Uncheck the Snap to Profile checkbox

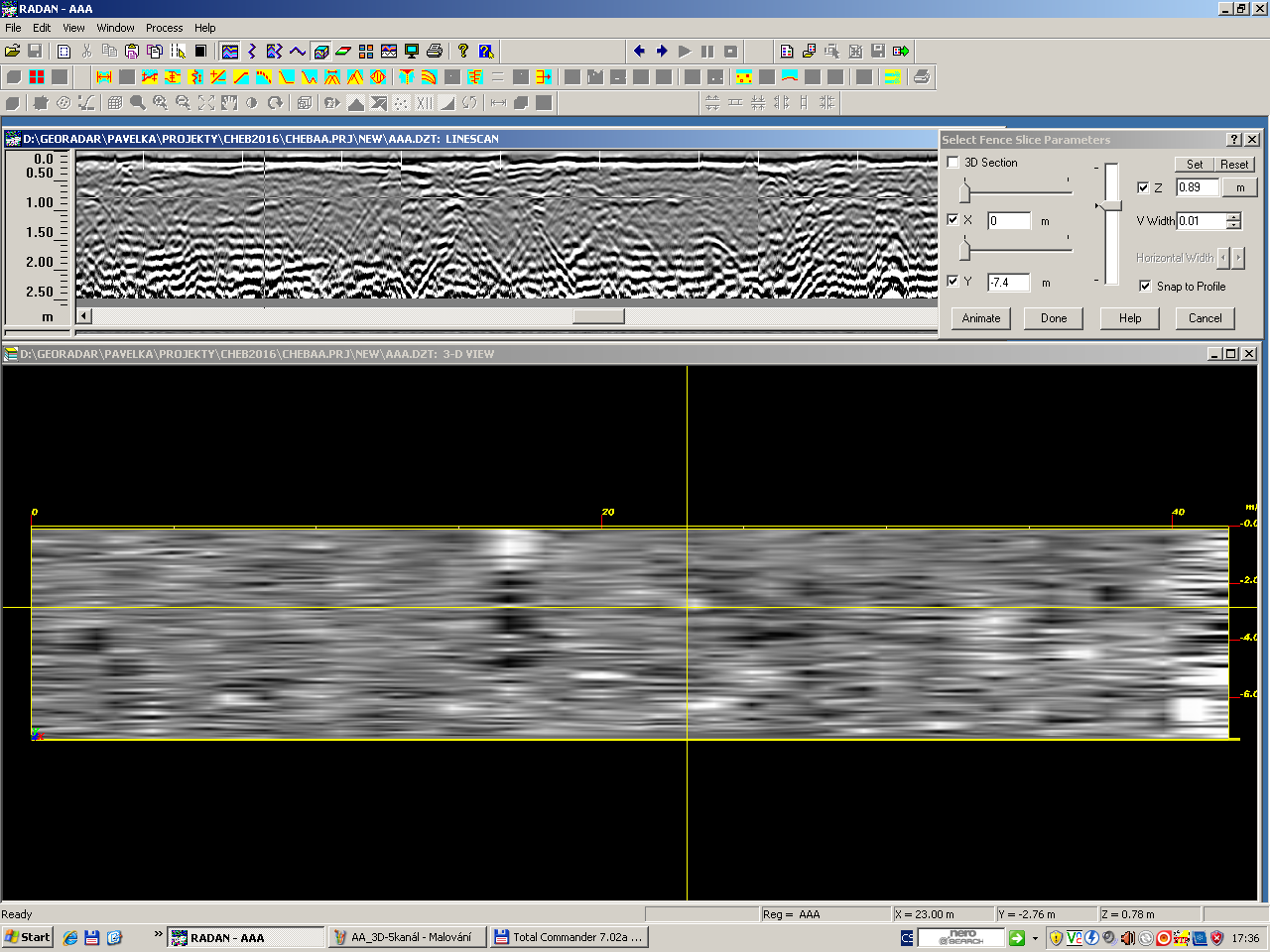(1146, 287)
